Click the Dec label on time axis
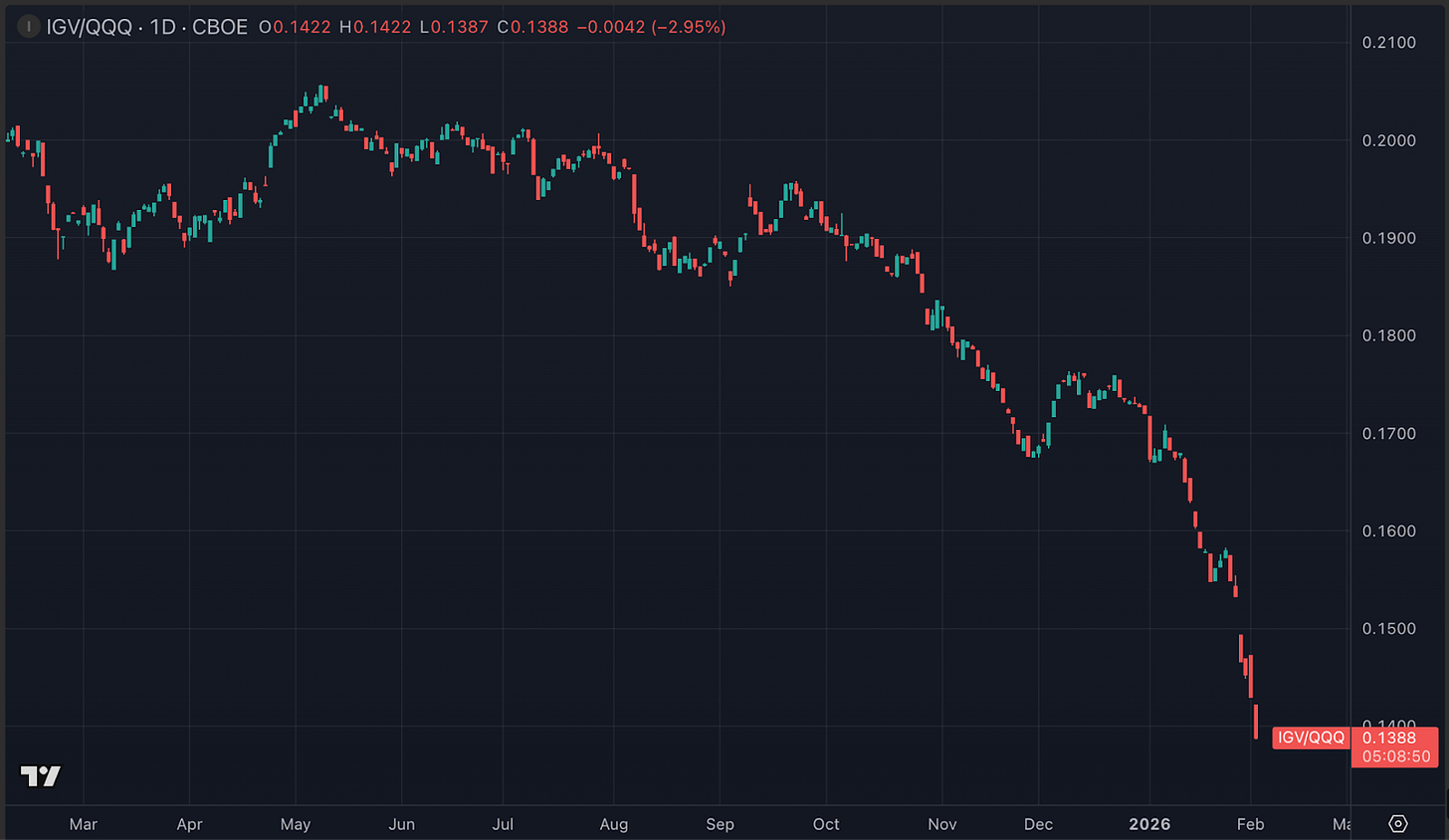Viewport: 1449px width, 840px height. (x=1038, y=824)
